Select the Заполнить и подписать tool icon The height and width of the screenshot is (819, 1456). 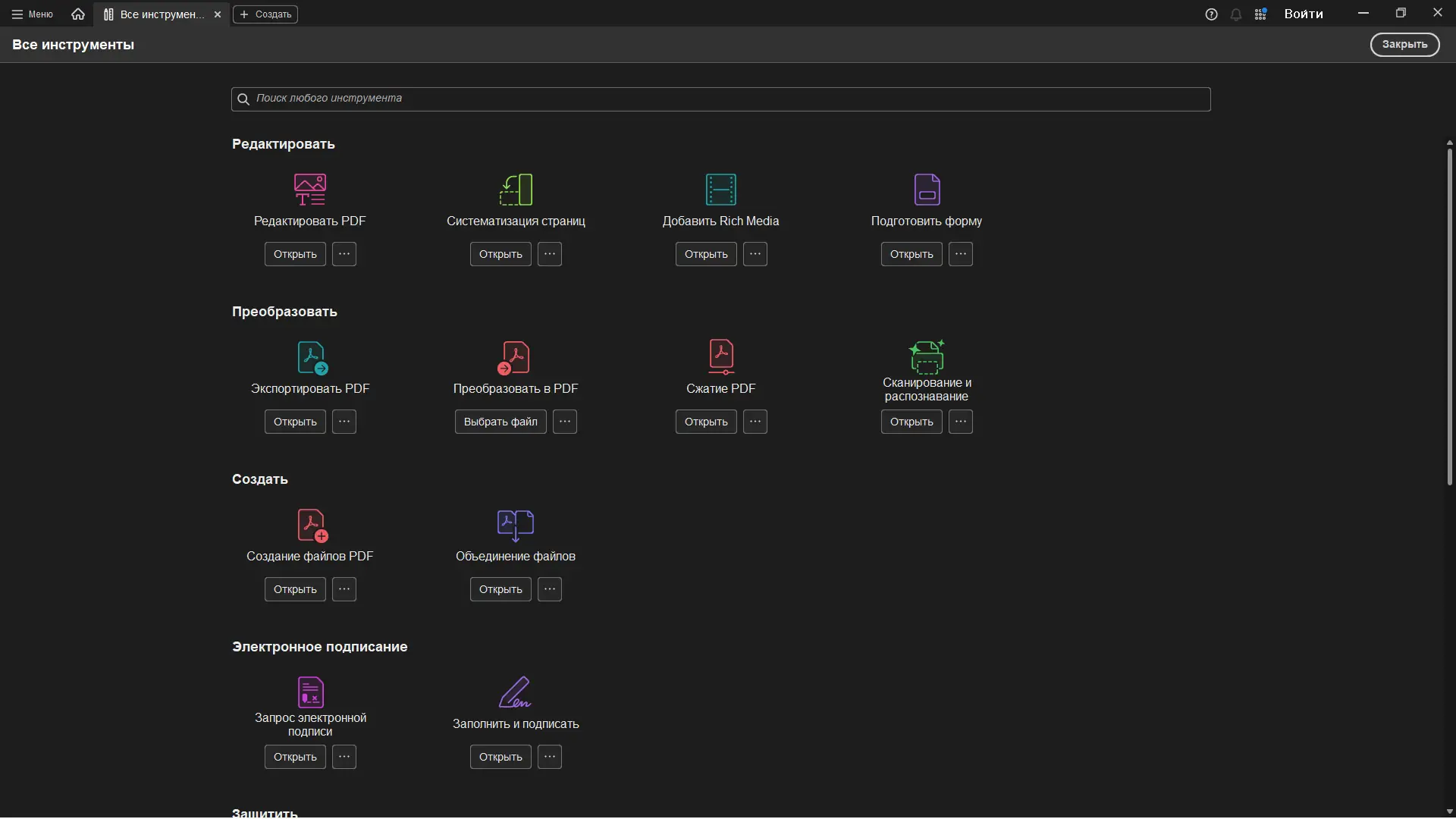pos(516,692)
